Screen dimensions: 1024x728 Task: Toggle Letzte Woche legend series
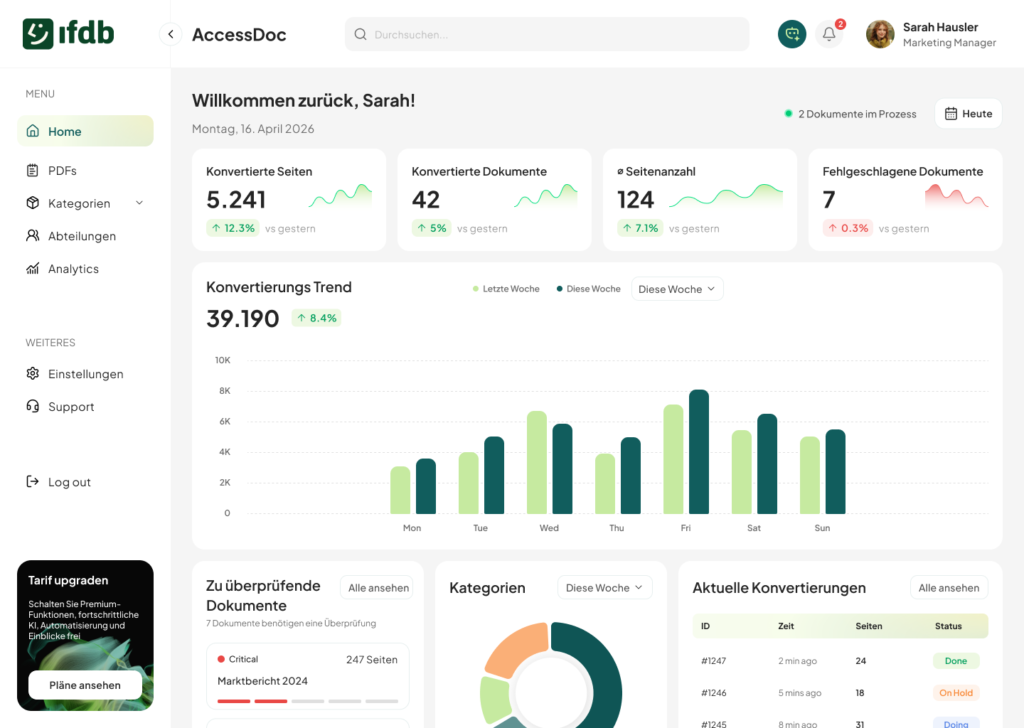point(506,289)
